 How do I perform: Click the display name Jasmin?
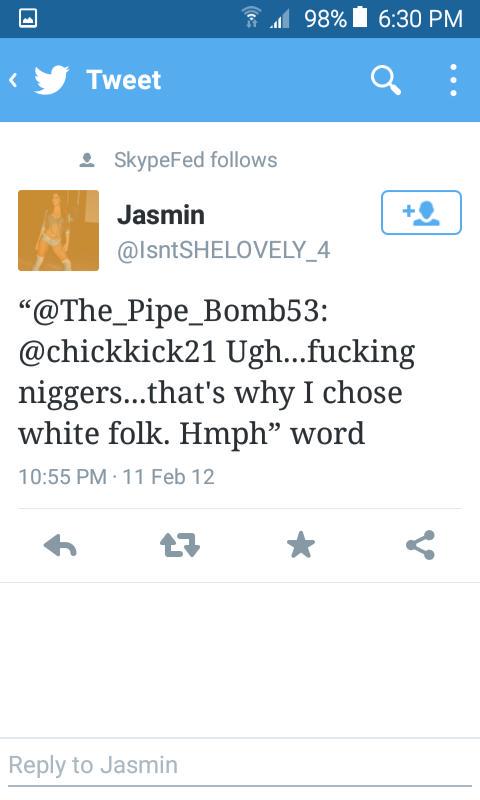tap(161, 215)
